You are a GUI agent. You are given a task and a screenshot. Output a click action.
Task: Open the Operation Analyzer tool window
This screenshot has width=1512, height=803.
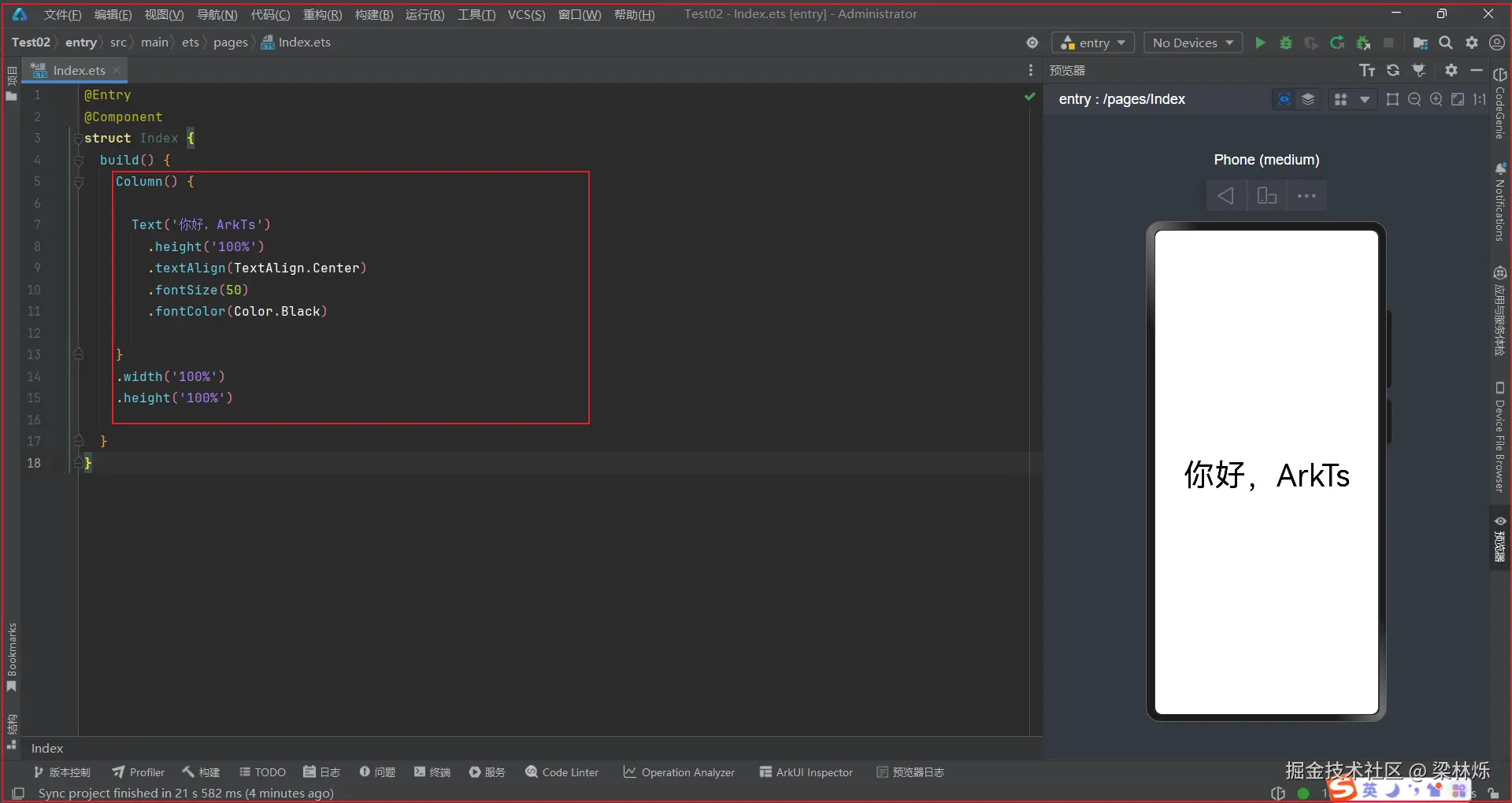[x=679, y=772]
